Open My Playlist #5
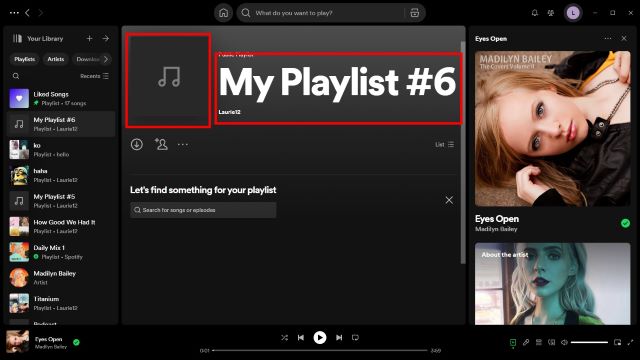640x360 pixels. click(61, 201)
